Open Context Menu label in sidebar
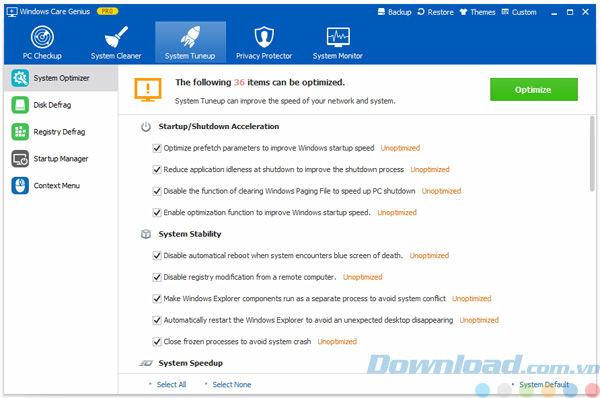Screen dimensions: 600x398 pyautogui.click(x=57, y=186)
